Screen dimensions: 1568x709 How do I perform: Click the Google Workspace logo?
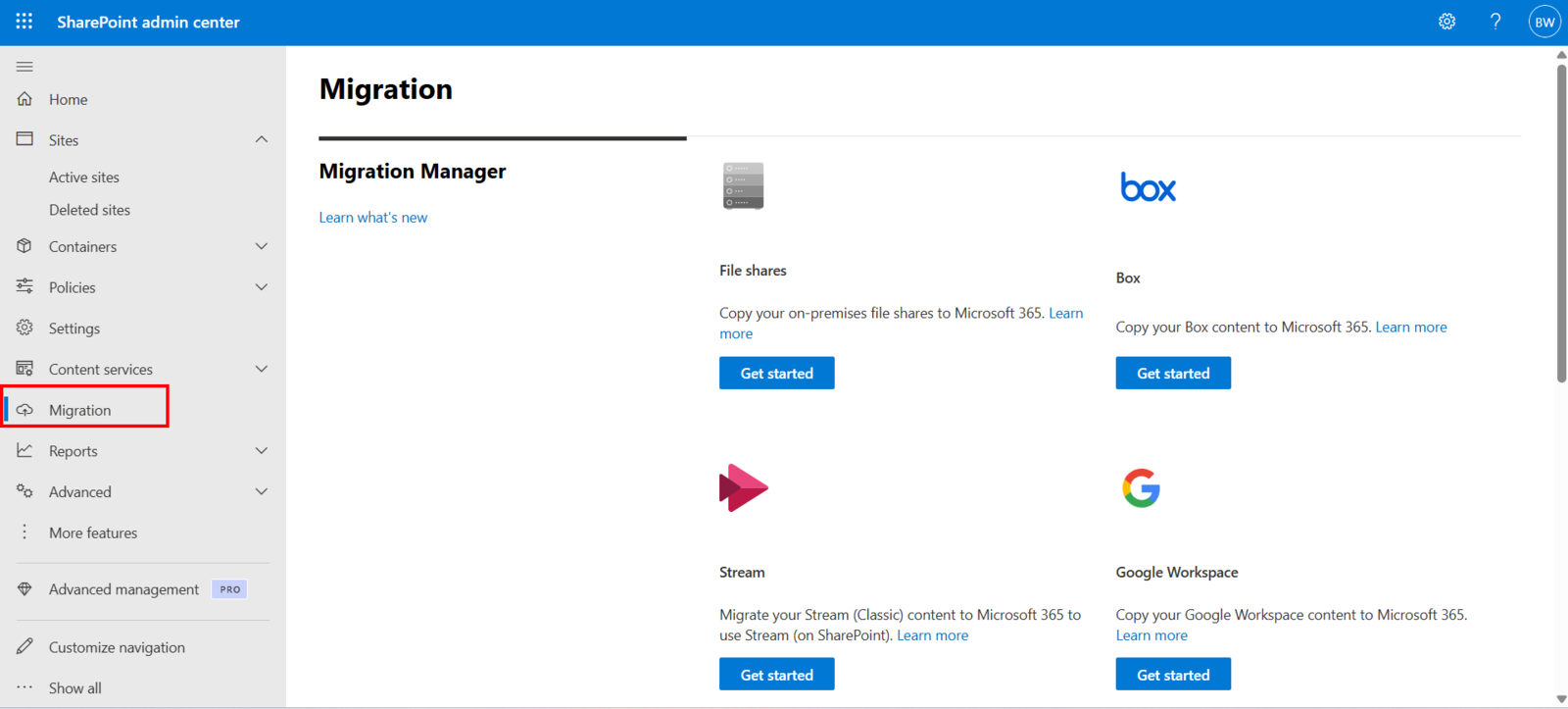click(x=1141, y=488)
